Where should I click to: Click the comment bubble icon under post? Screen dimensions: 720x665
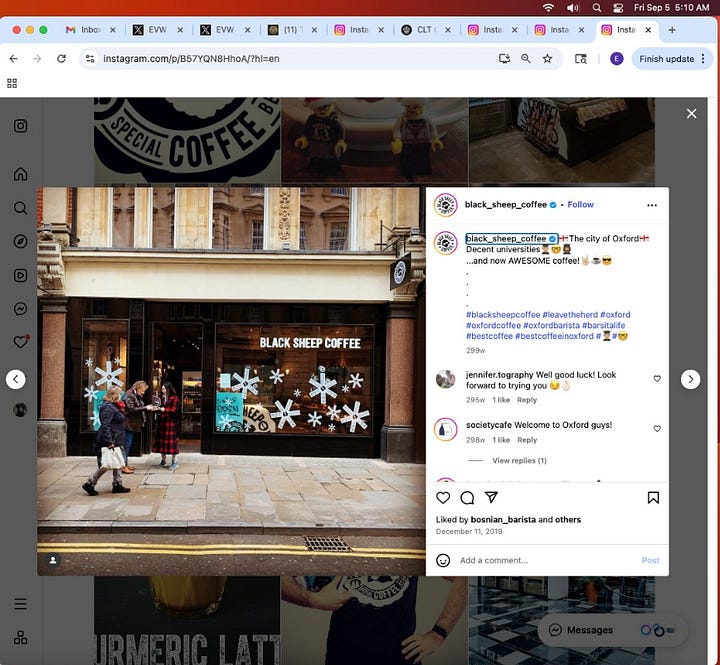[467, 497]
